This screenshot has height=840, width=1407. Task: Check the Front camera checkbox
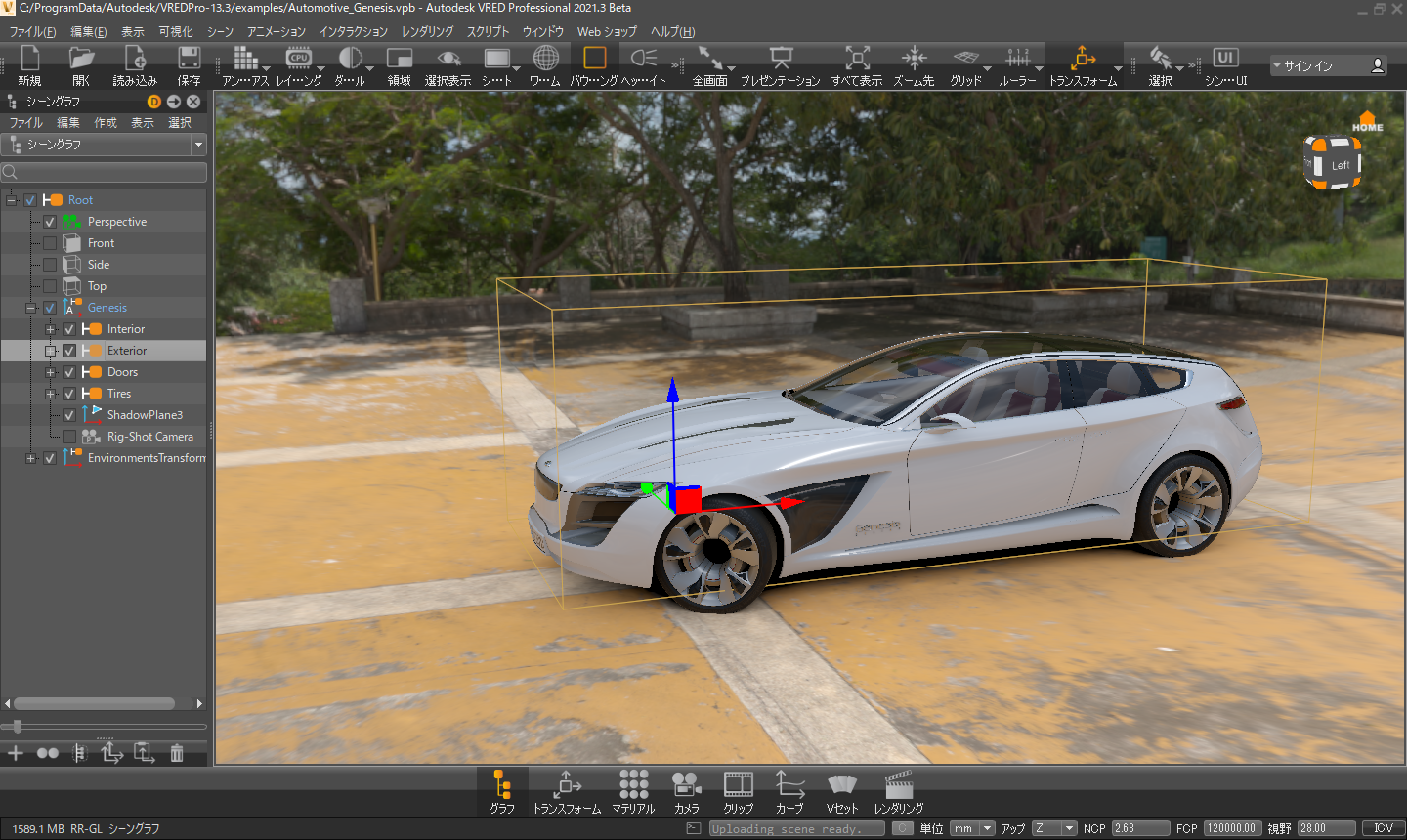[x=50, y=243]
